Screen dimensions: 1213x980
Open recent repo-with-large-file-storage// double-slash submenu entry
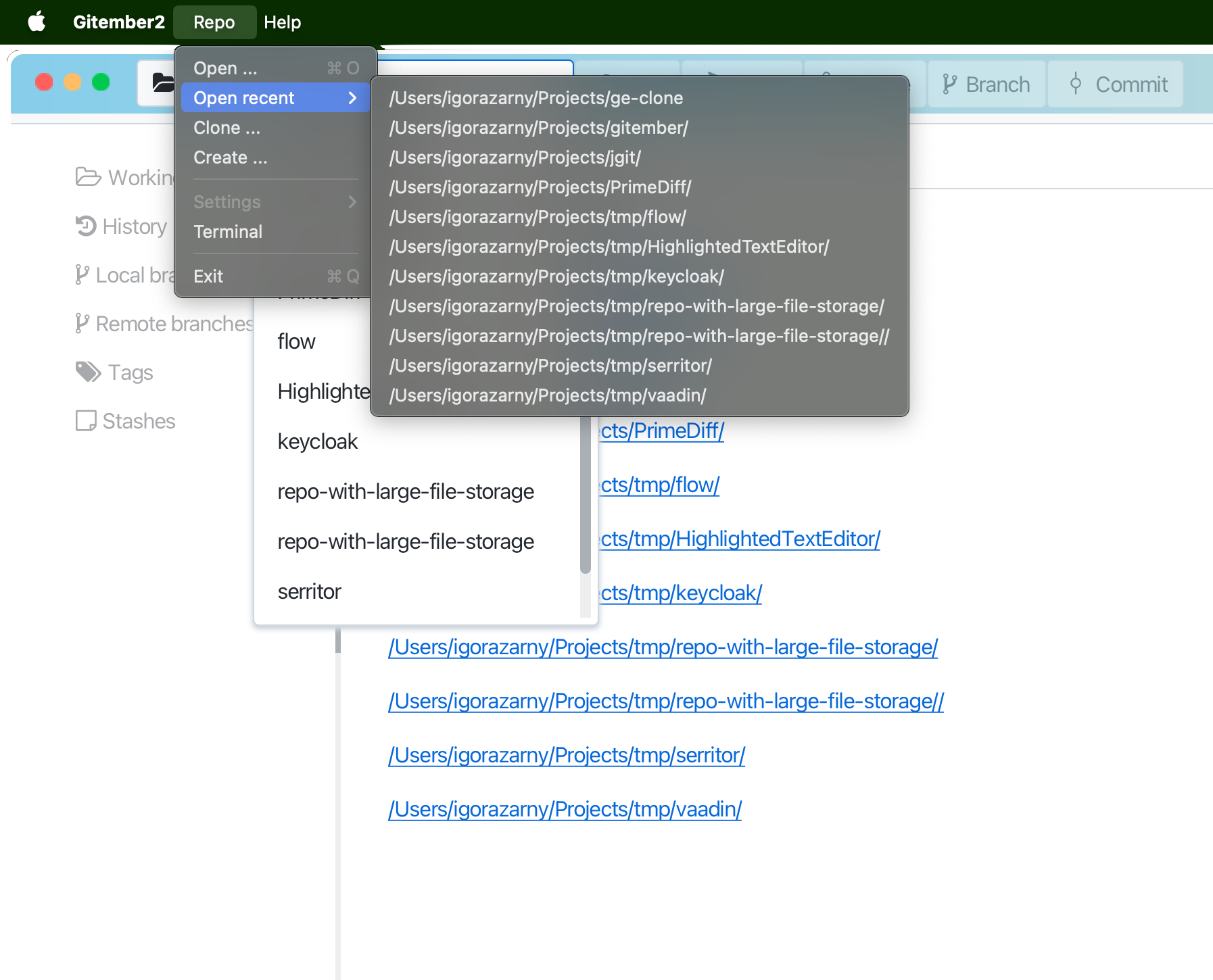pyautogui.click(x=640, y=336)
